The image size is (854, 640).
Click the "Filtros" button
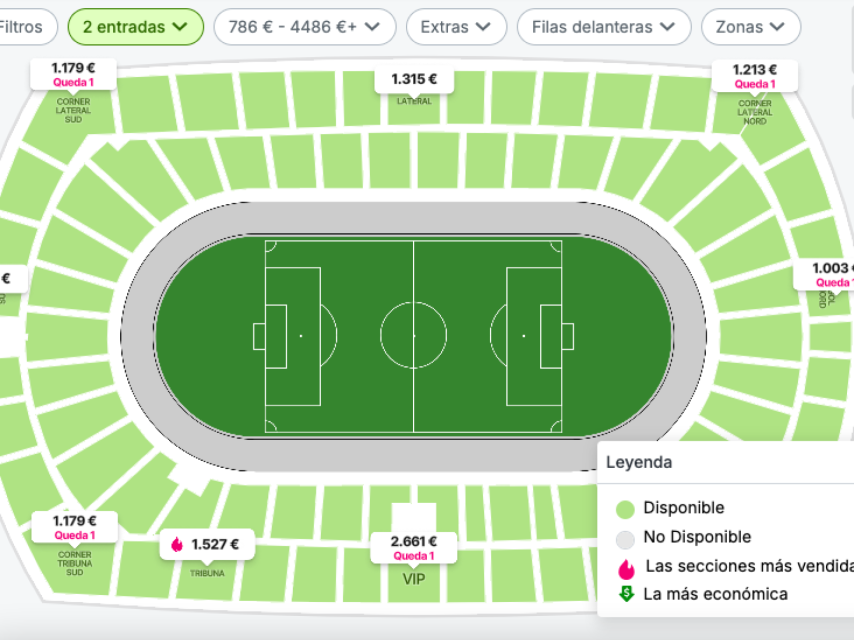click(x=20, y=27)
